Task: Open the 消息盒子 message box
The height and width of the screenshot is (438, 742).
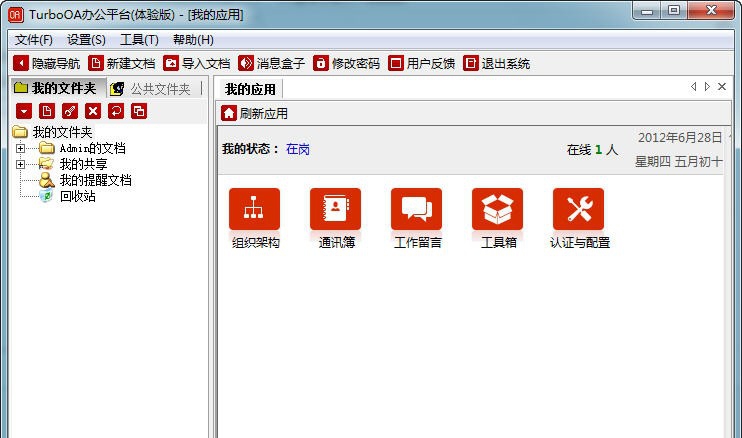Action: click(x=272, y=63)
